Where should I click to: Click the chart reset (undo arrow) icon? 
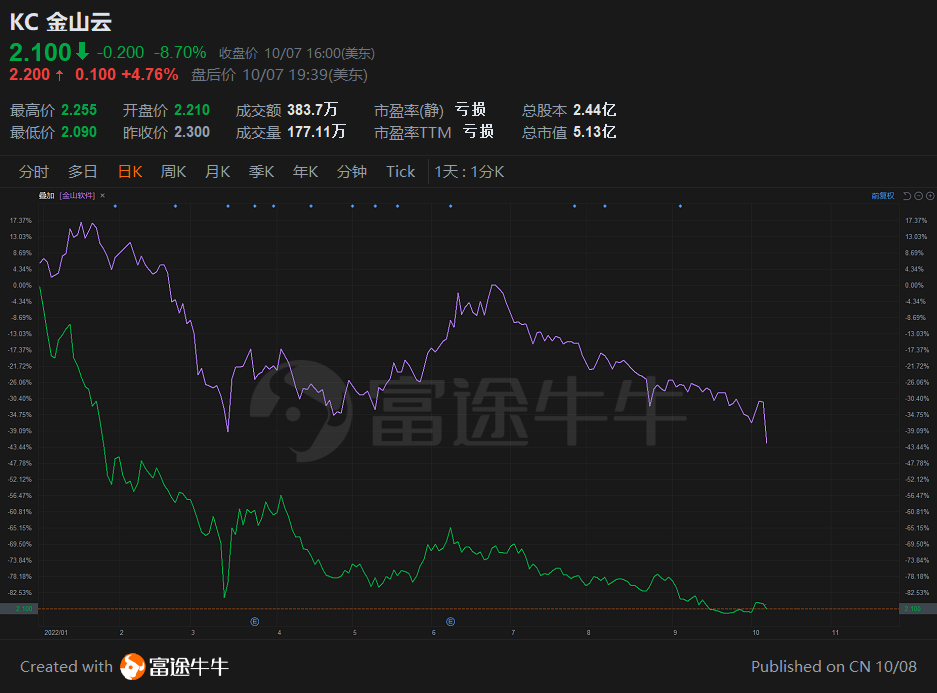(907, 196)
